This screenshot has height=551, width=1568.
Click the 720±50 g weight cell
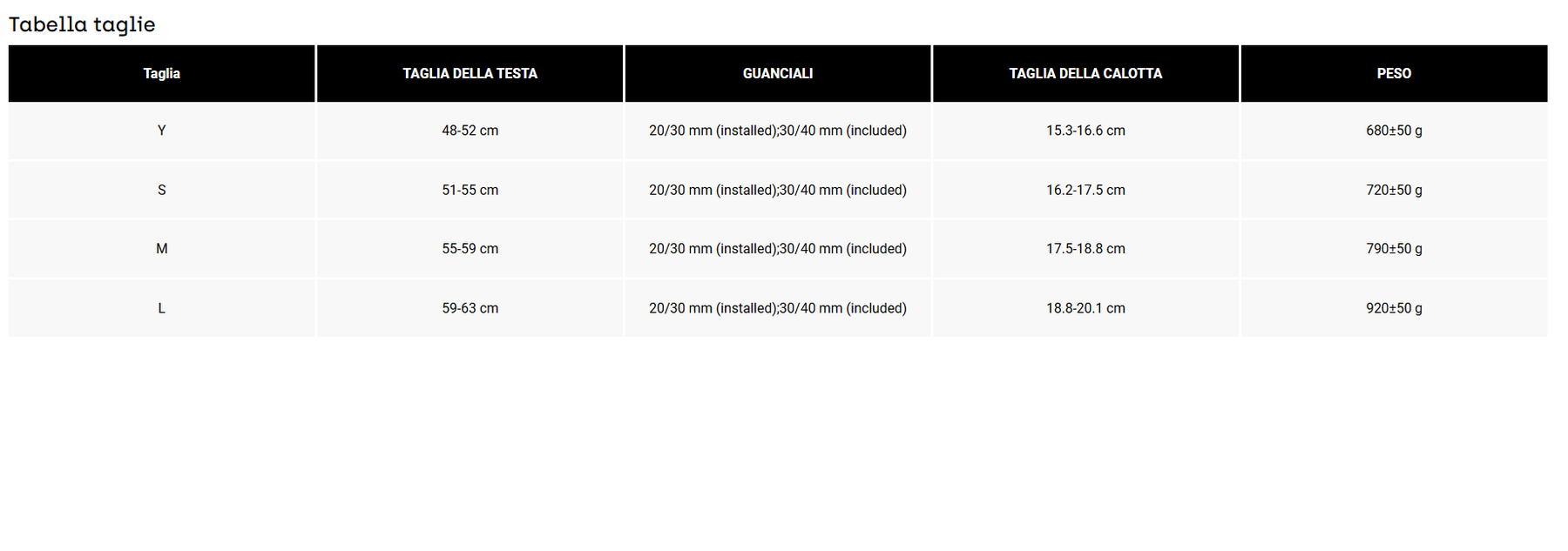coord(1395,190)
